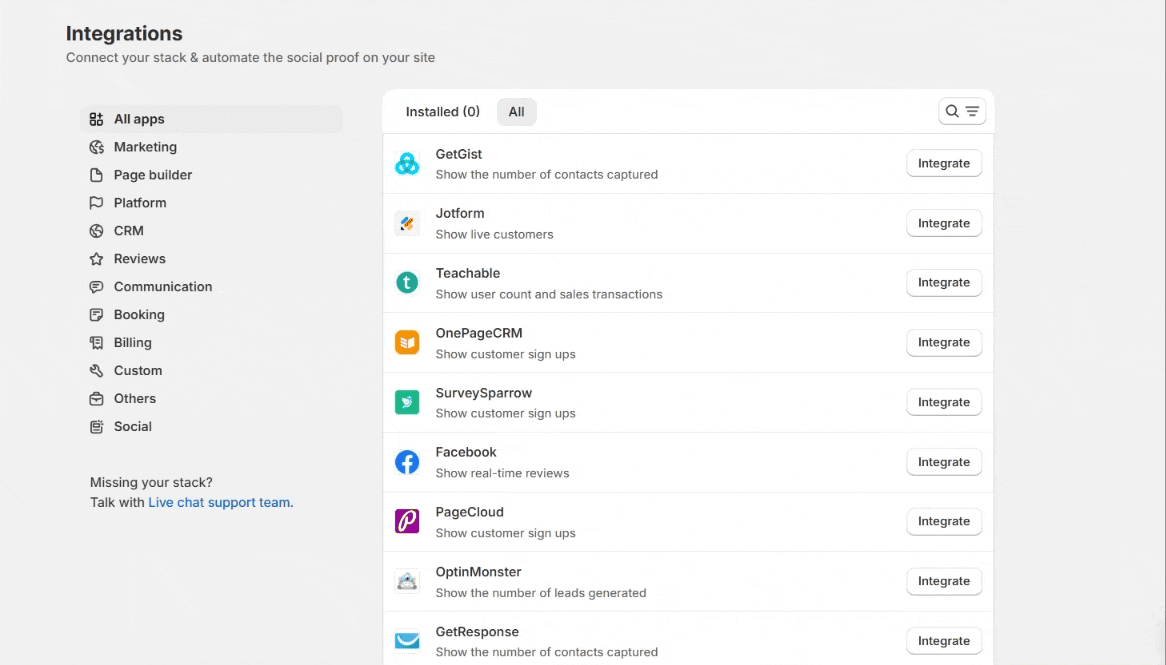1166x665 pixels.
Task: Open the search and filter control
Action: point(962,111)
